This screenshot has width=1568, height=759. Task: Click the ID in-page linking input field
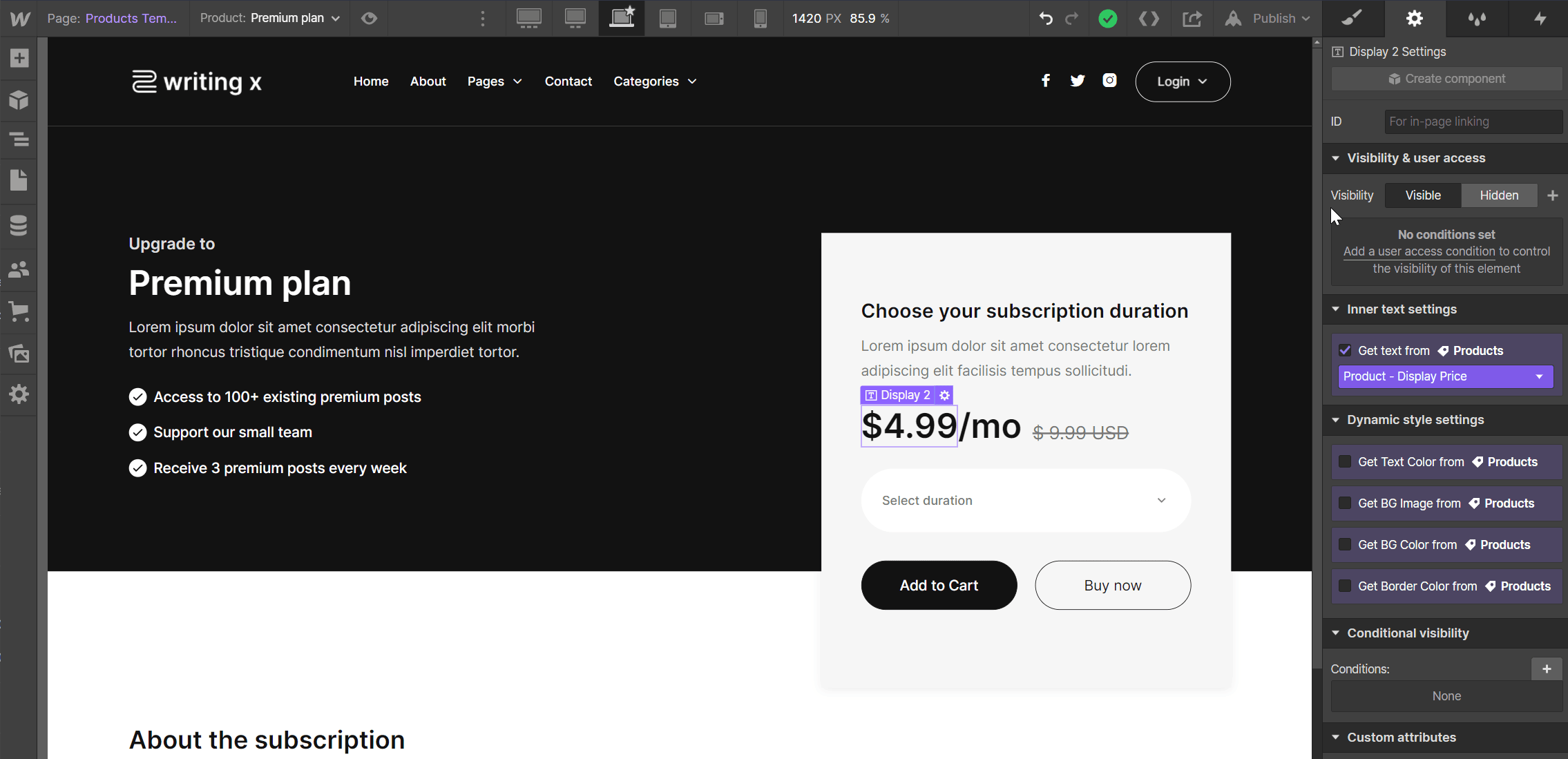(x=1472, y=122)
